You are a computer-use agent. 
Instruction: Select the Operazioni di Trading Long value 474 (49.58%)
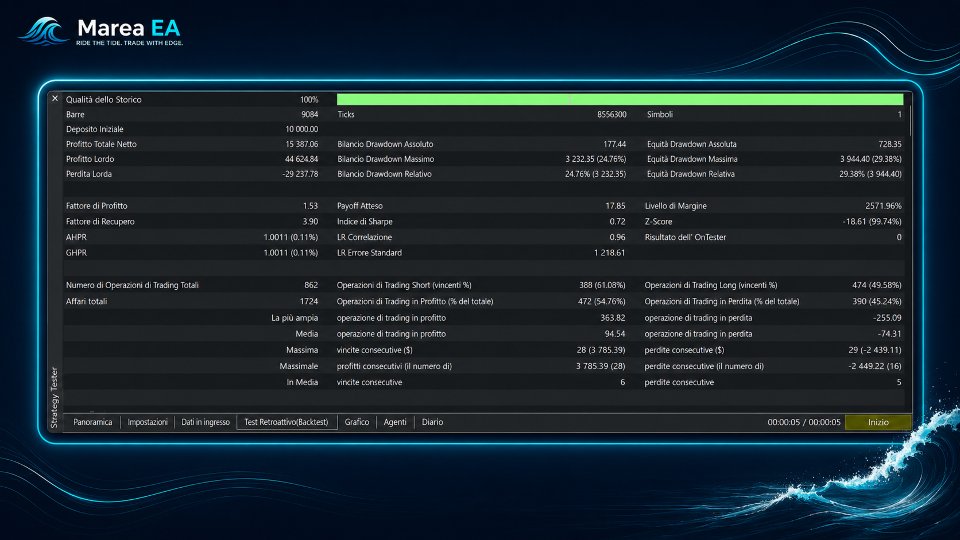(x=877, y=285)
